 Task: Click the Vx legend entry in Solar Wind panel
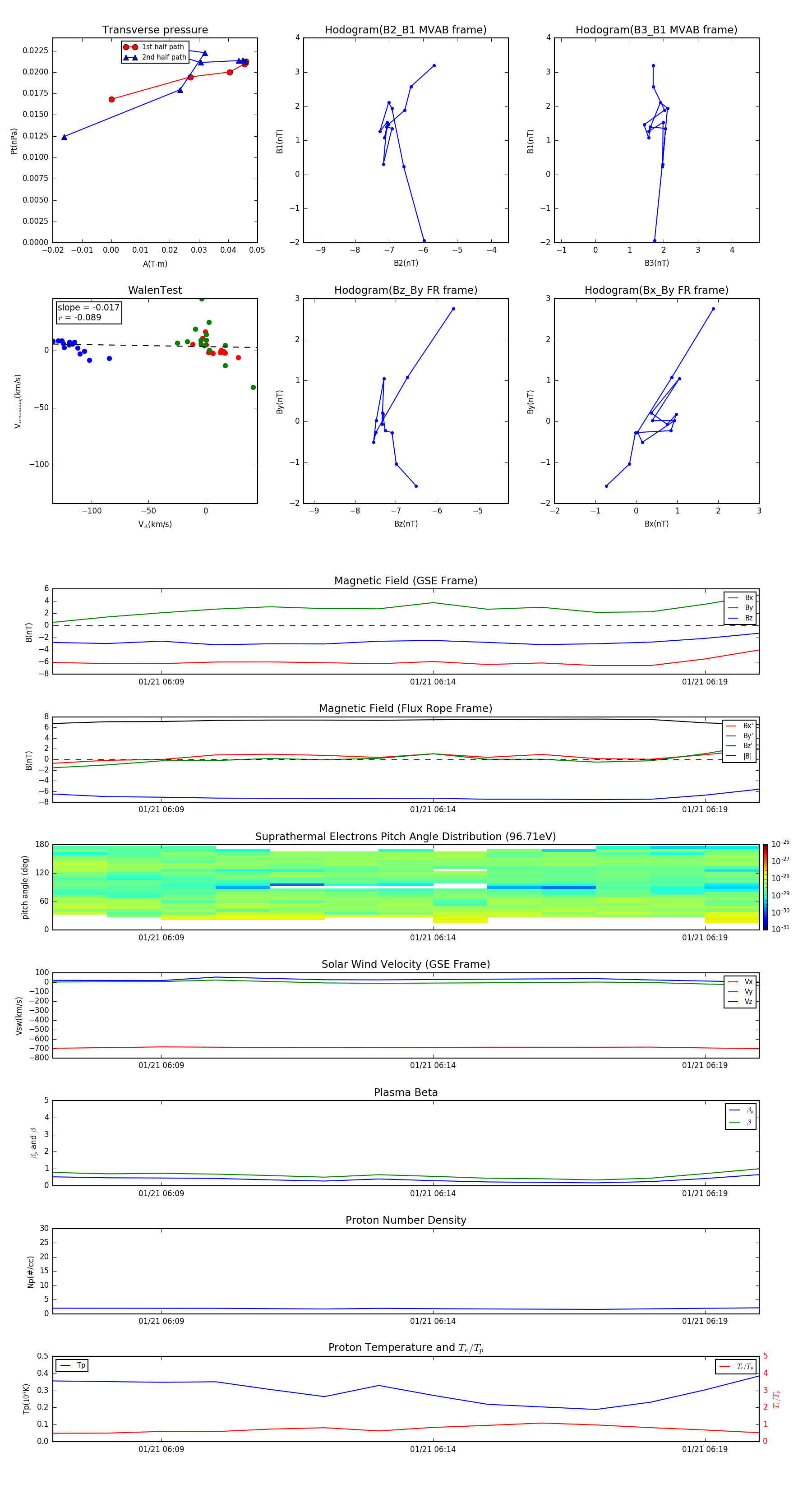click(x=740, y=981)
